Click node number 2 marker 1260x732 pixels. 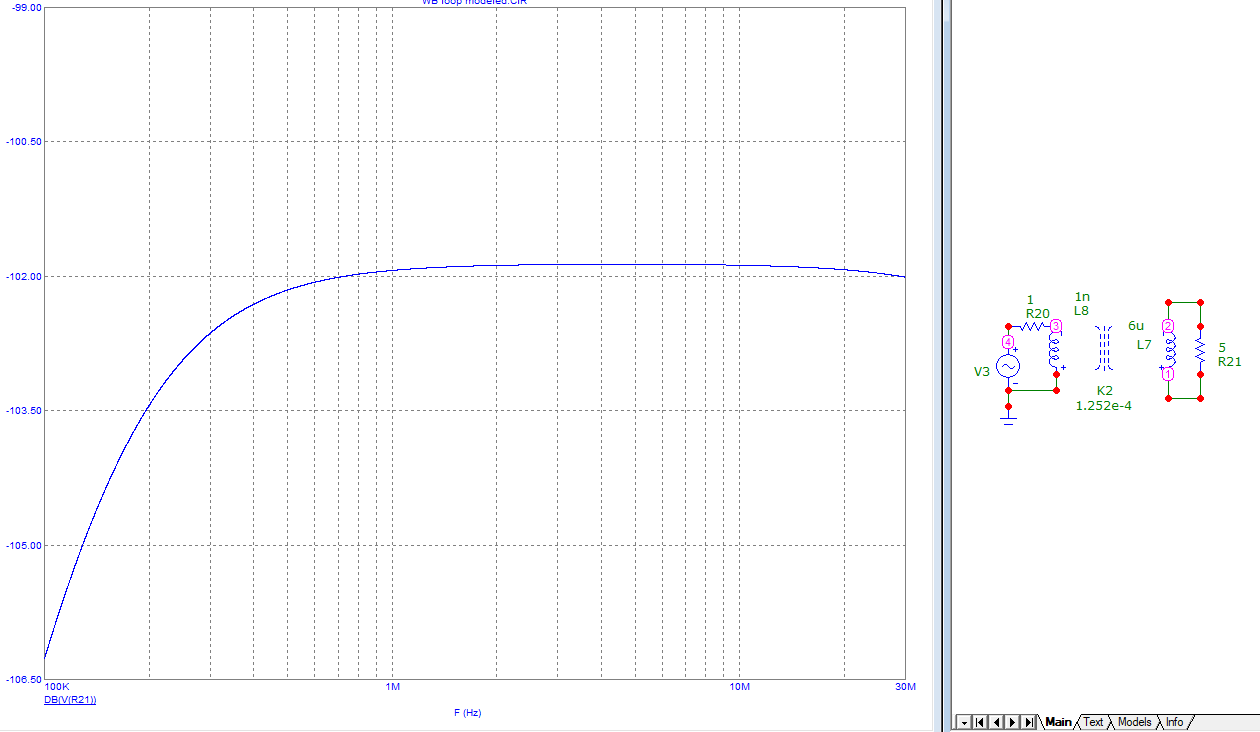pyautogui.click(x=1167, y=327)
